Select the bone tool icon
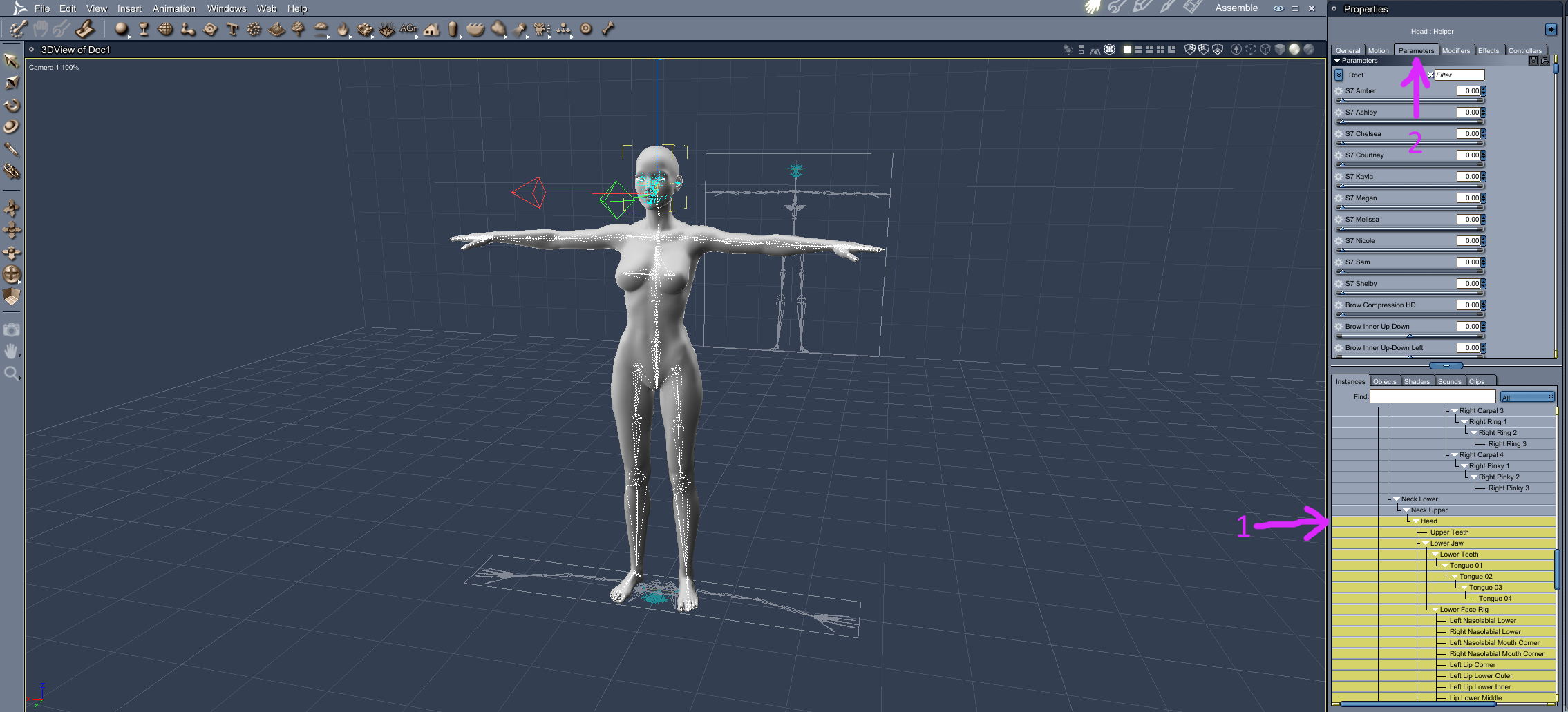The width and height of the screenshot is (1568, 712). point(608,29)
